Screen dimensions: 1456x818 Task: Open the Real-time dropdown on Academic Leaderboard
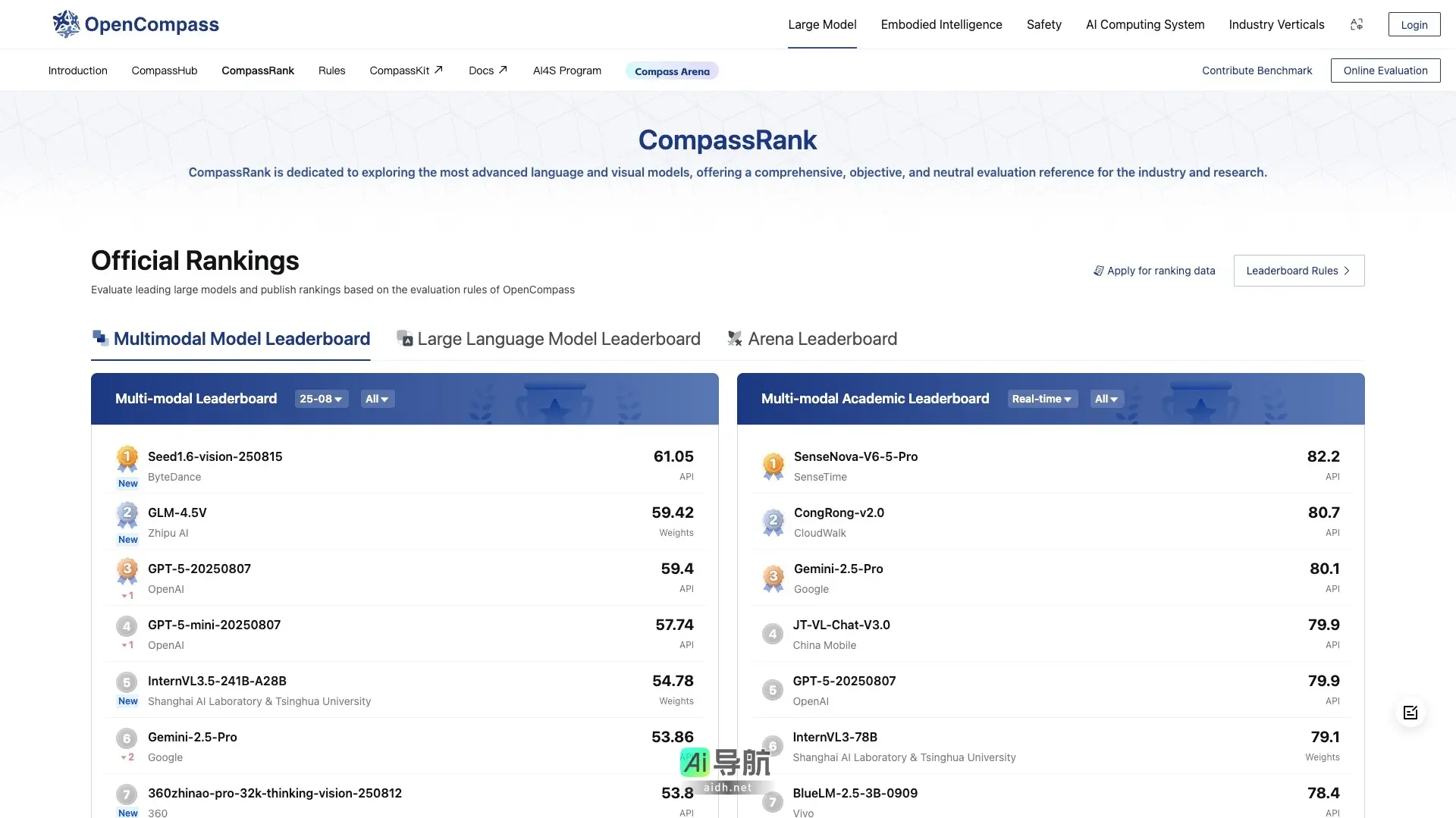pyautogui.click(x=1042, y=398)
